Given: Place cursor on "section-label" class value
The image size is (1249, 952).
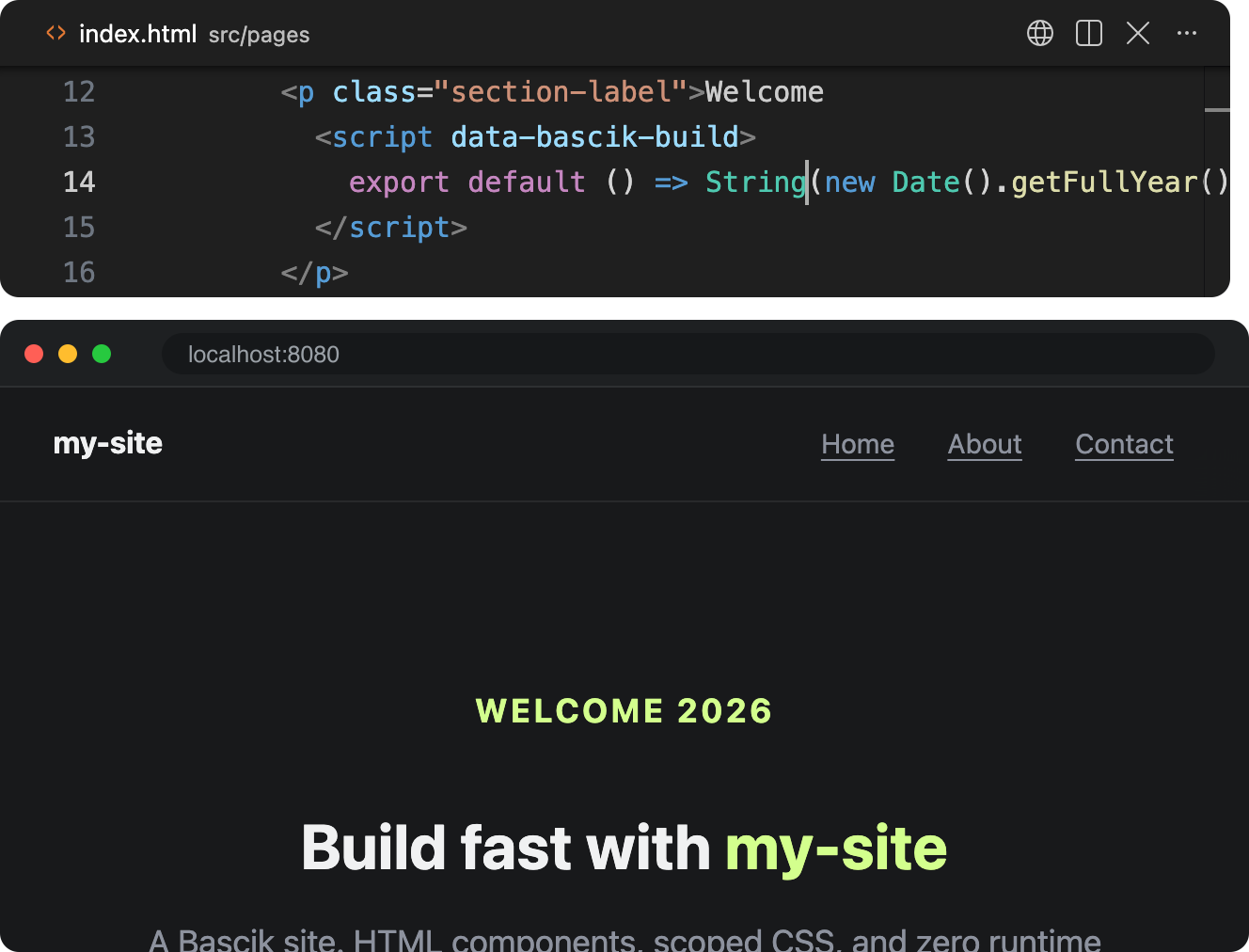Looking at the screenshot, I should (x=561, y=92).
